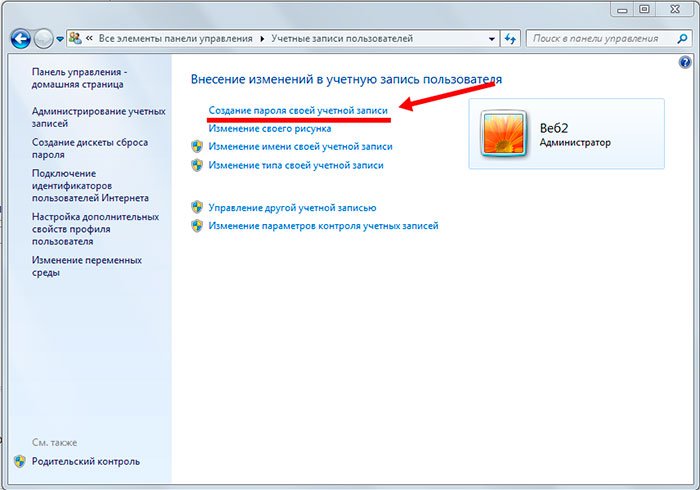This screenshot has width=700, height=490.
Task: Click shield icon beside 'Управление другой учетной записью'
Action: (x=197, y=207)
